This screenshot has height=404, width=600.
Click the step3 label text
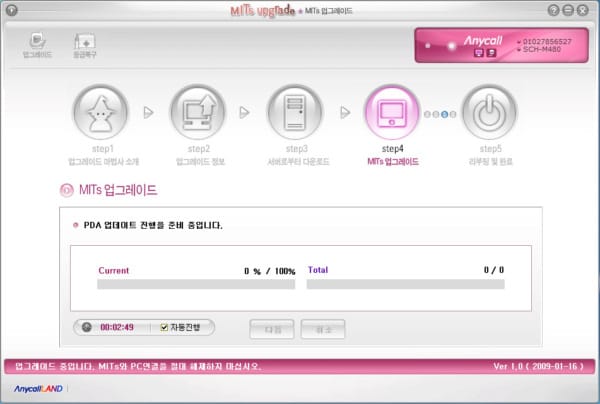(x=297, y=148)
